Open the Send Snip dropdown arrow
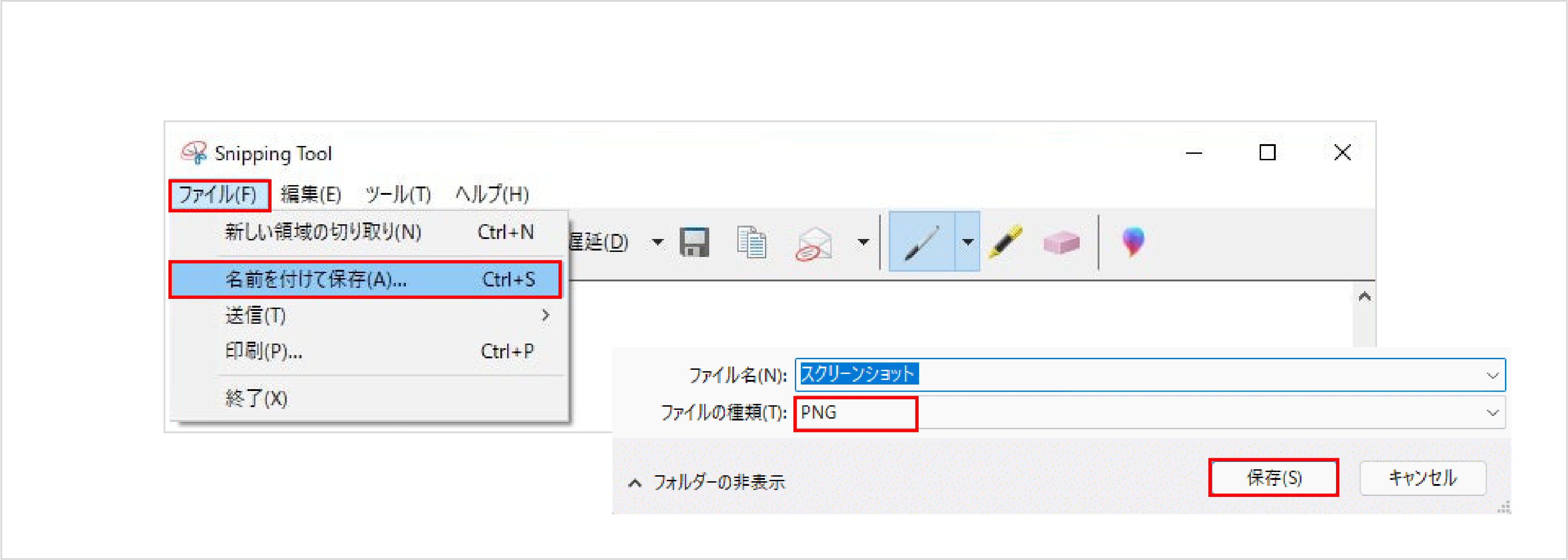The height and width of the screenshot is (560, 1568). [x=863, y=243]
